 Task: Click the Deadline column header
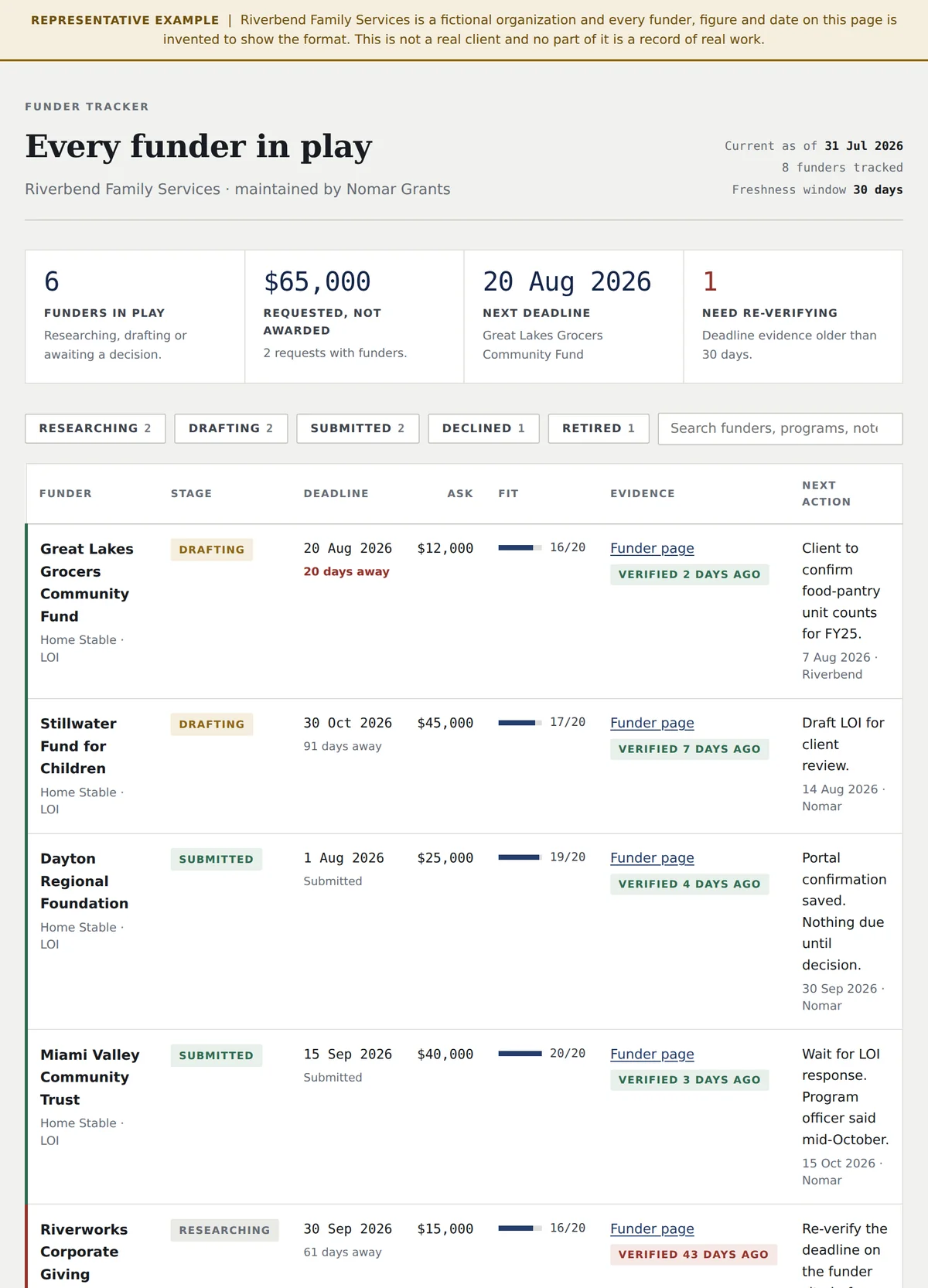coord(336,493)
